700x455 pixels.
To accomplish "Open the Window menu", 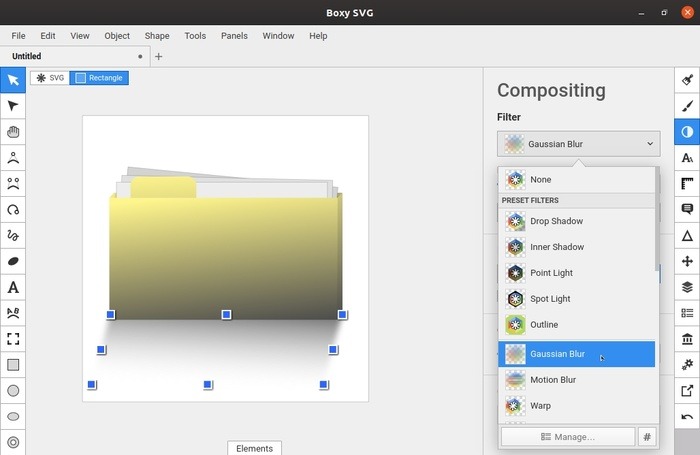I will tap(278, 36).
